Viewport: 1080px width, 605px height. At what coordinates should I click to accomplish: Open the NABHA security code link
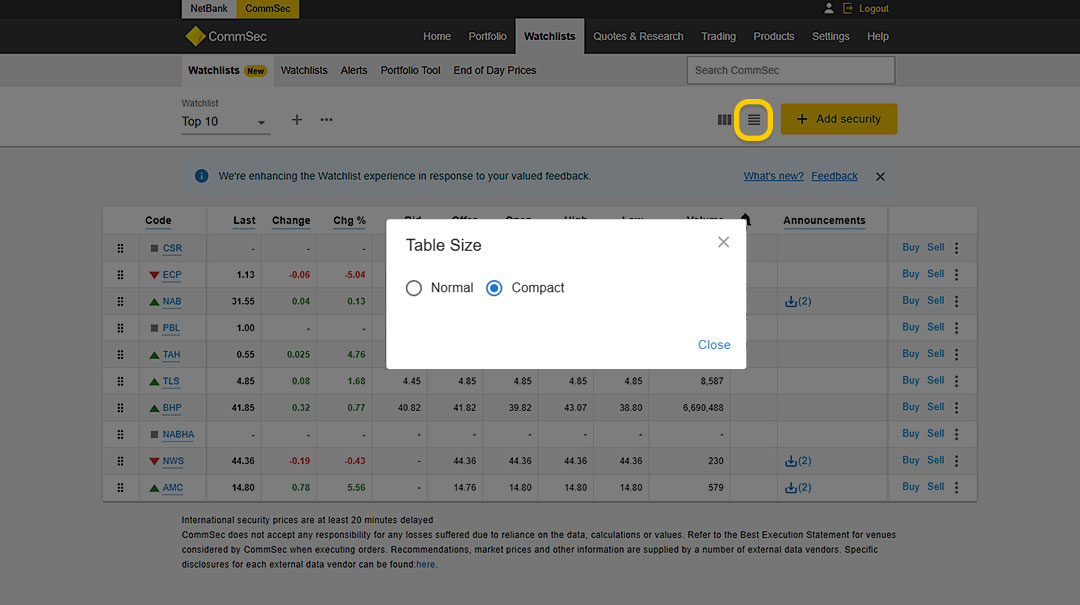(x=178, y=435)
